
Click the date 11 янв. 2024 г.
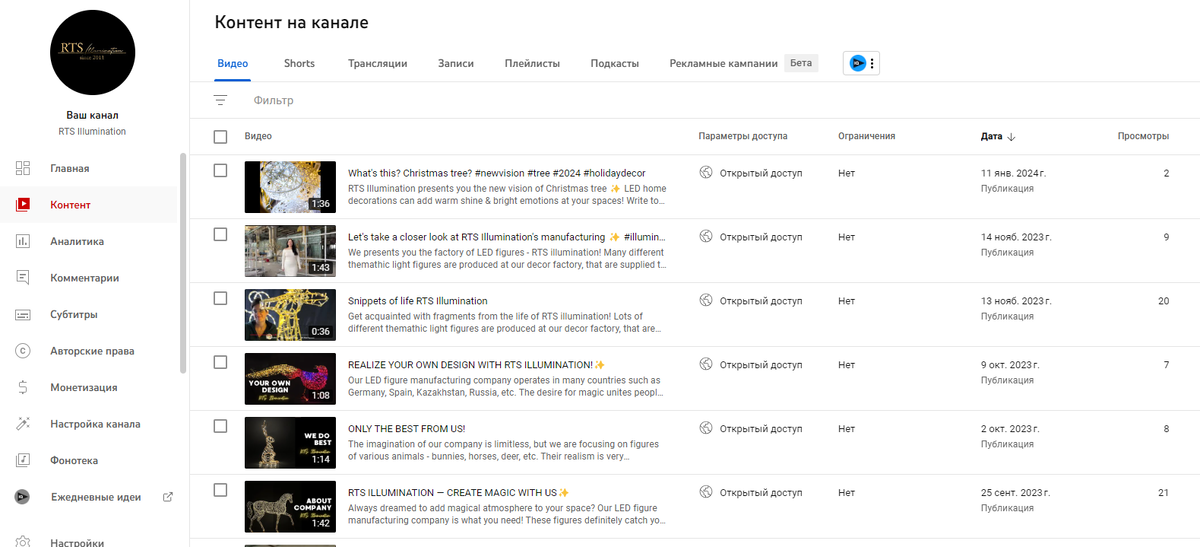tap(1013, 174)
